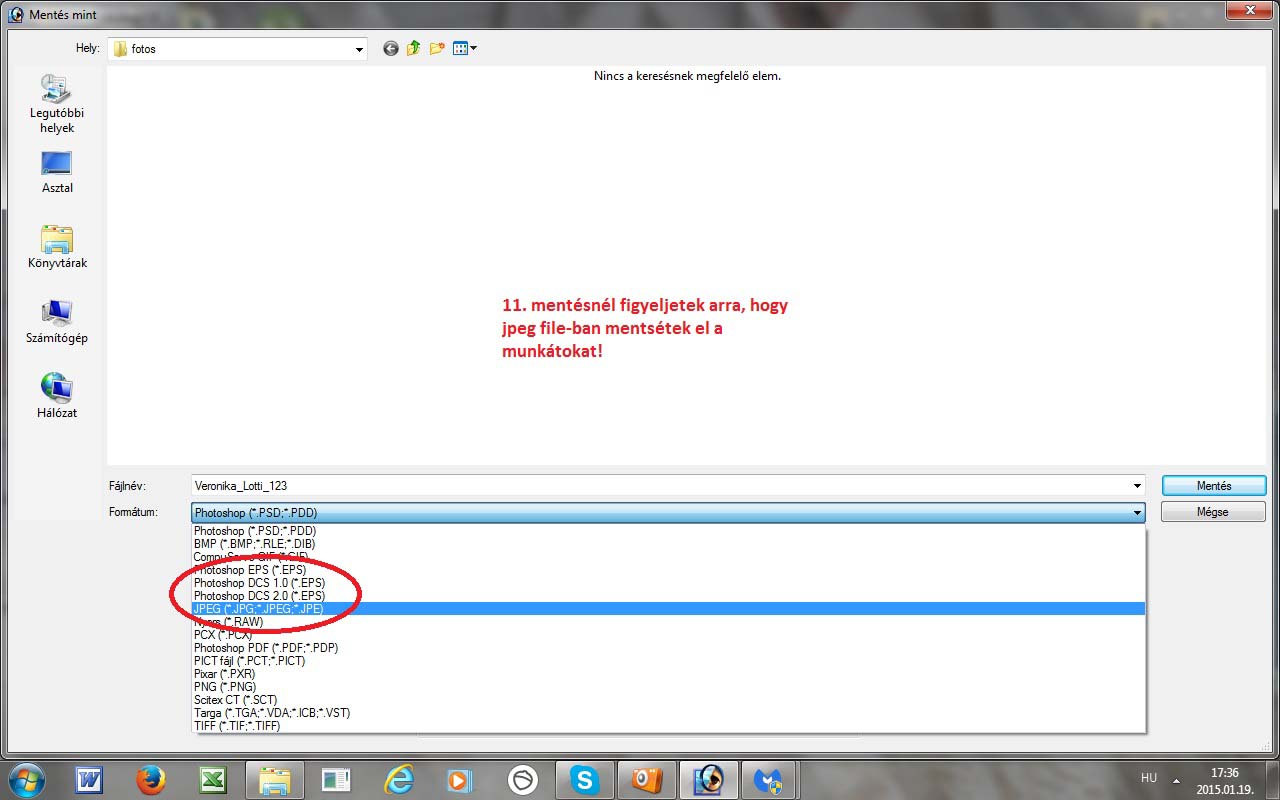
Task: Select TIFF format from list
Action: click(x=237, y=726)
